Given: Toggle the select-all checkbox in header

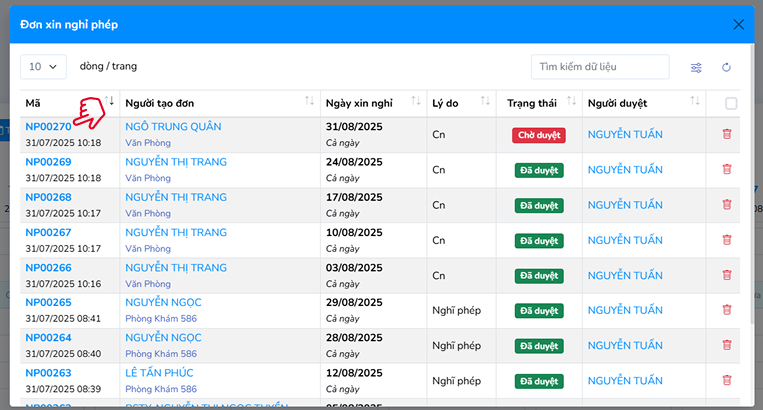Looking at the screenshot, I should [x=731, y=103].
